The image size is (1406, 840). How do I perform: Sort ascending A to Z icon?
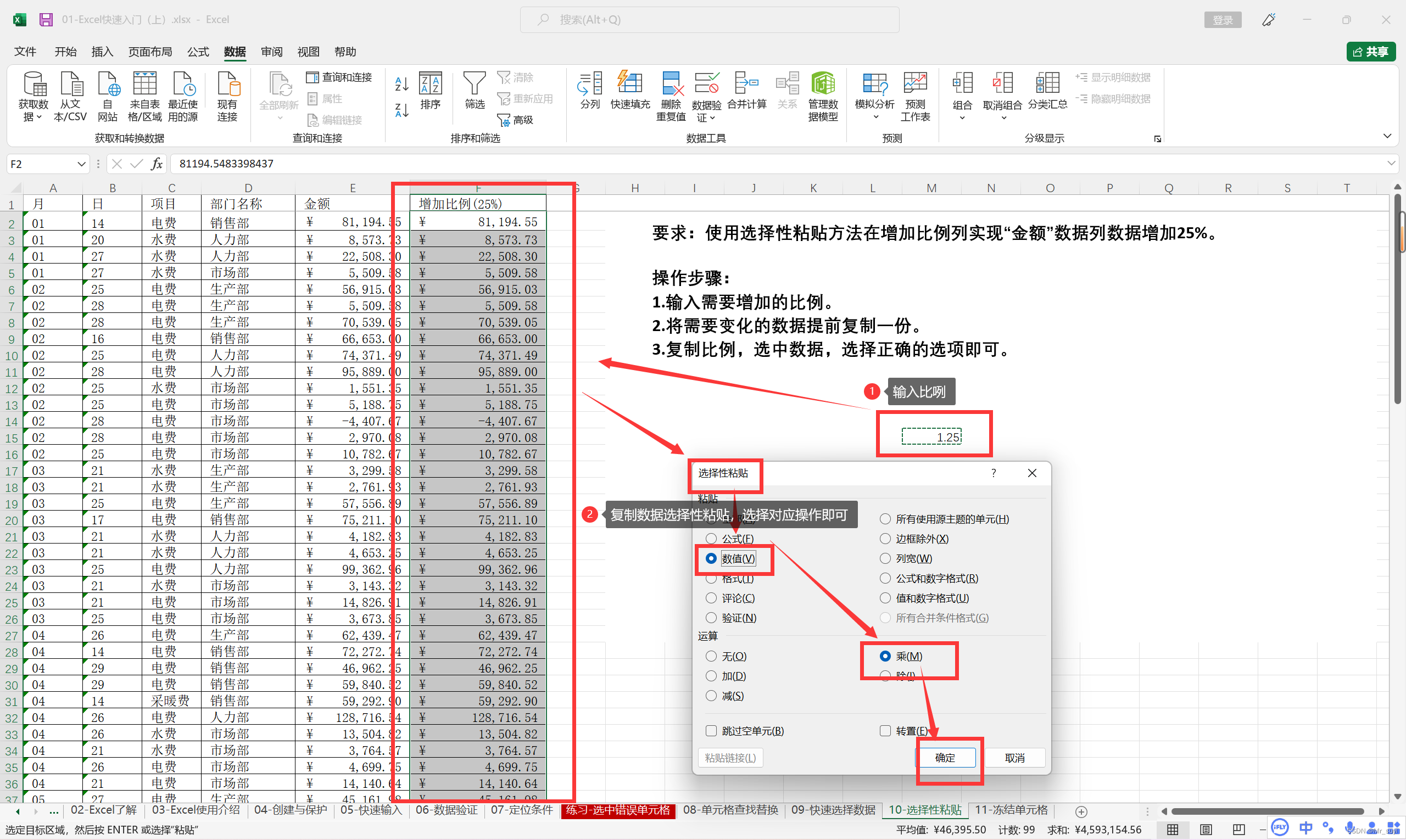[x=401, y=84]
